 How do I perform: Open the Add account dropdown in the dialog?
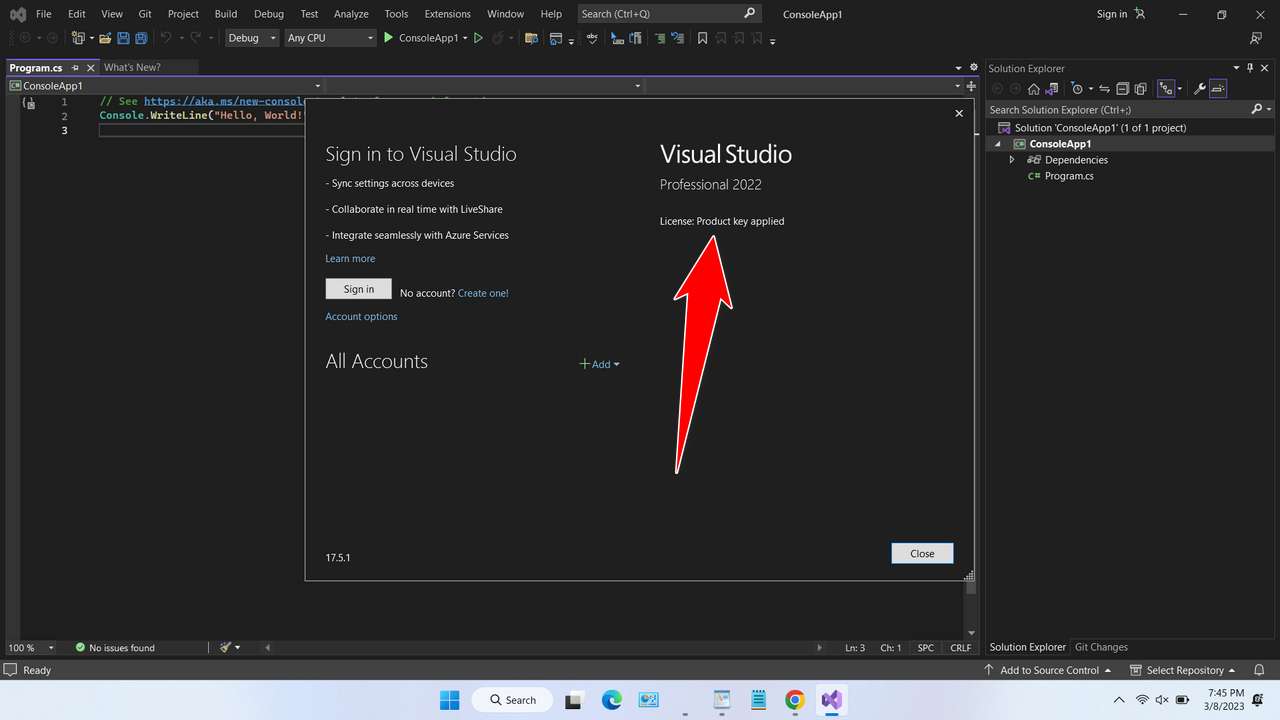(x=599, y=364)
